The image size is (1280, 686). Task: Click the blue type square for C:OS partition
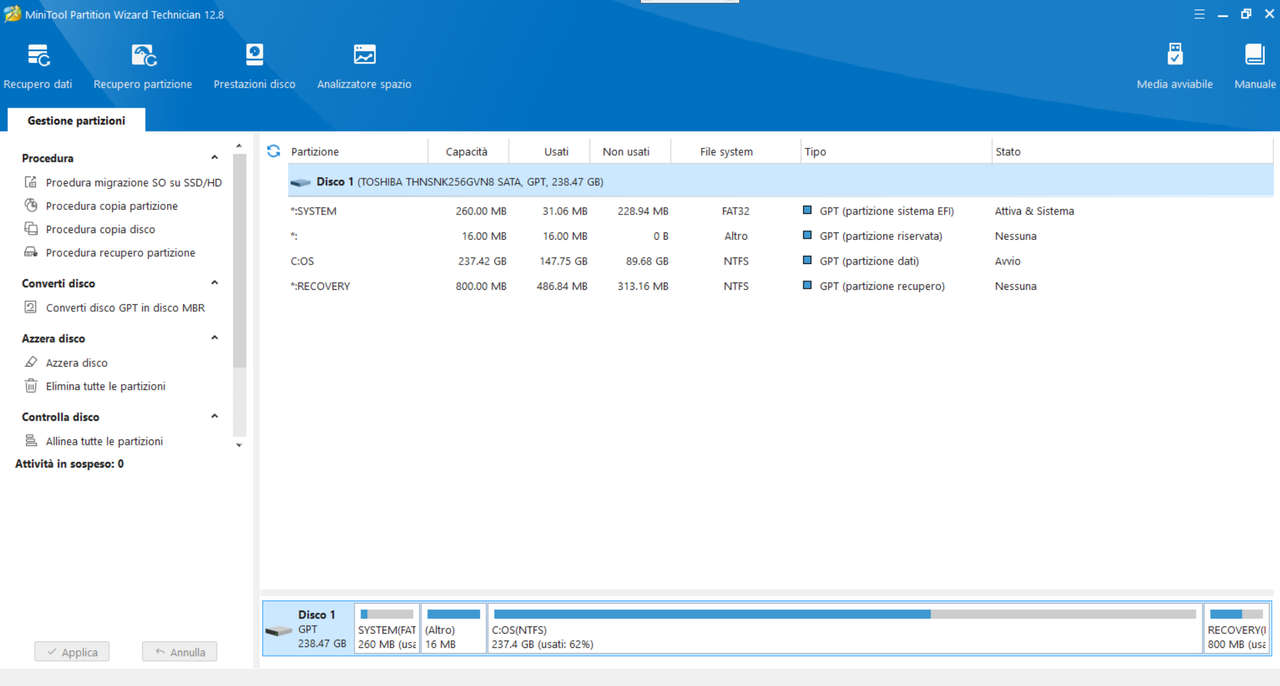[808, 261]
